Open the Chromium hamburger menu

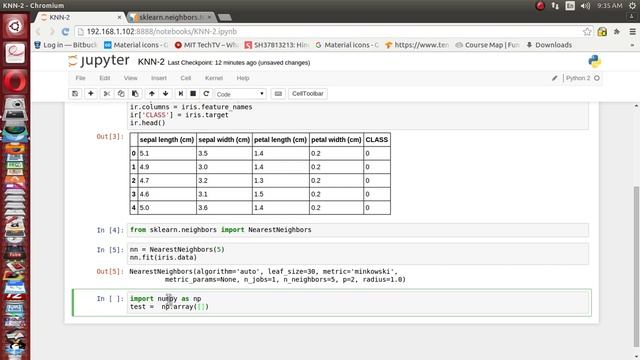click(x=632, y=31)
